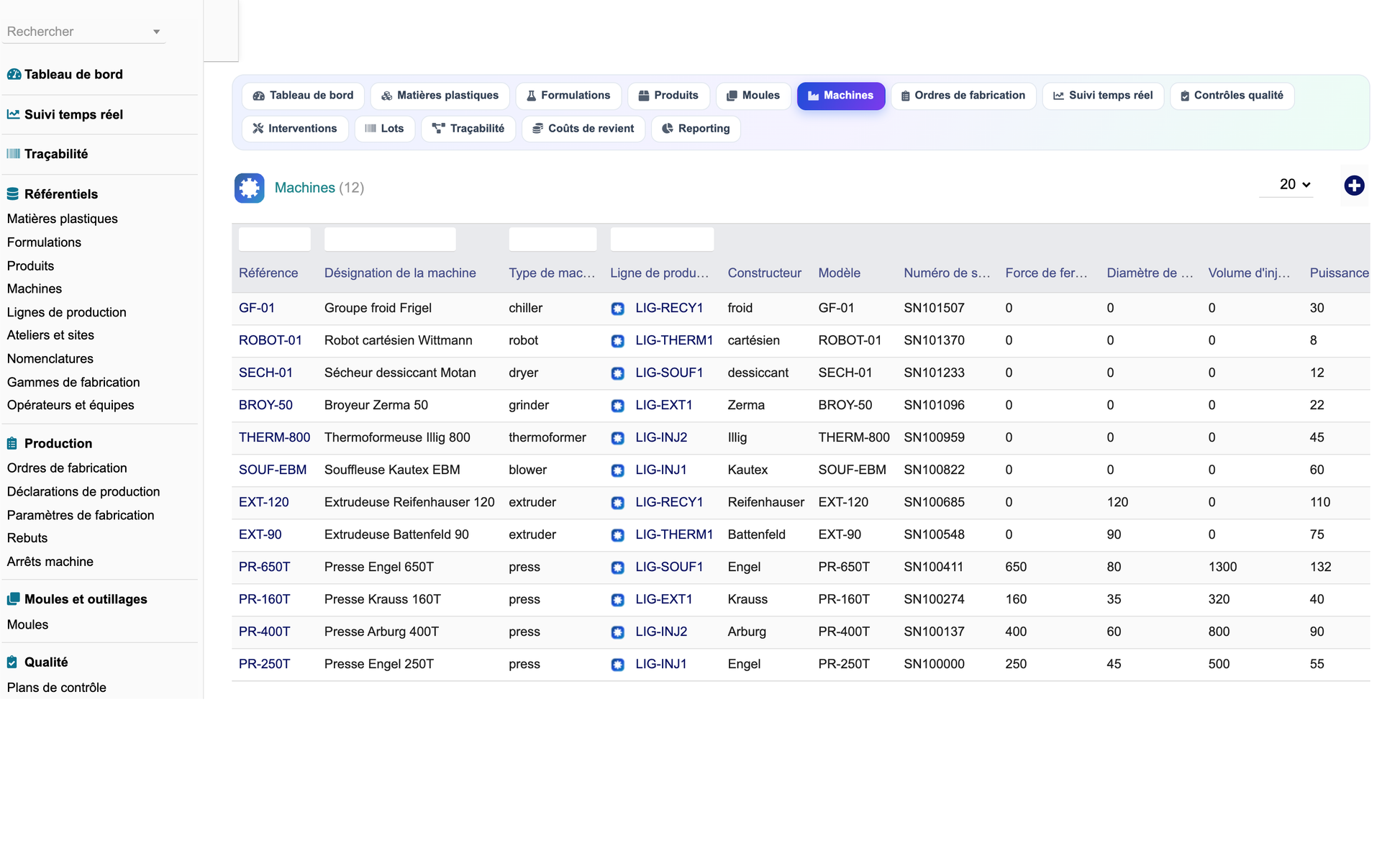Click the Référence column filter field
1400x866 pixels.
click(275, 240)
